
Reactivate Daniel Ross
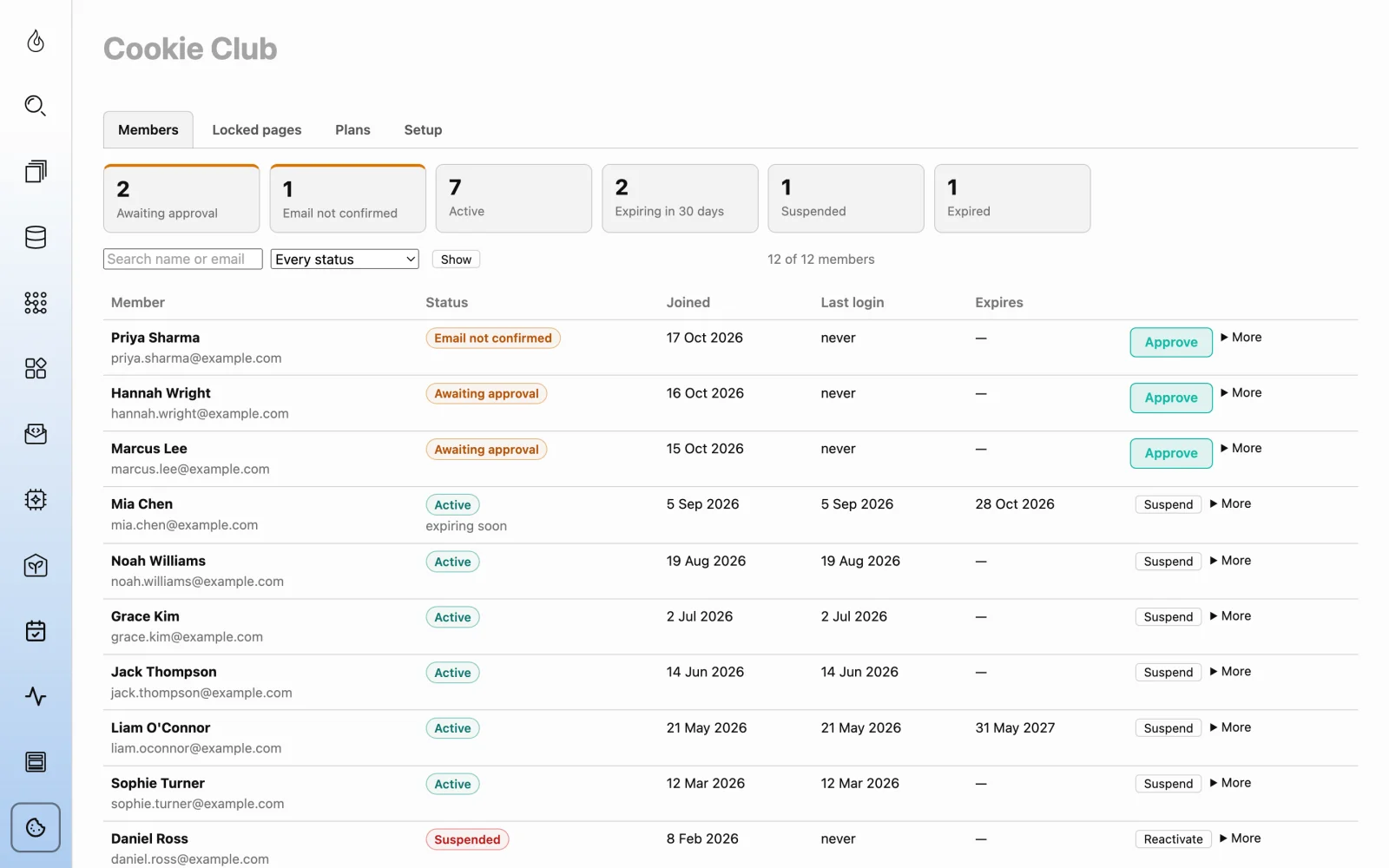pos(1173,838)
